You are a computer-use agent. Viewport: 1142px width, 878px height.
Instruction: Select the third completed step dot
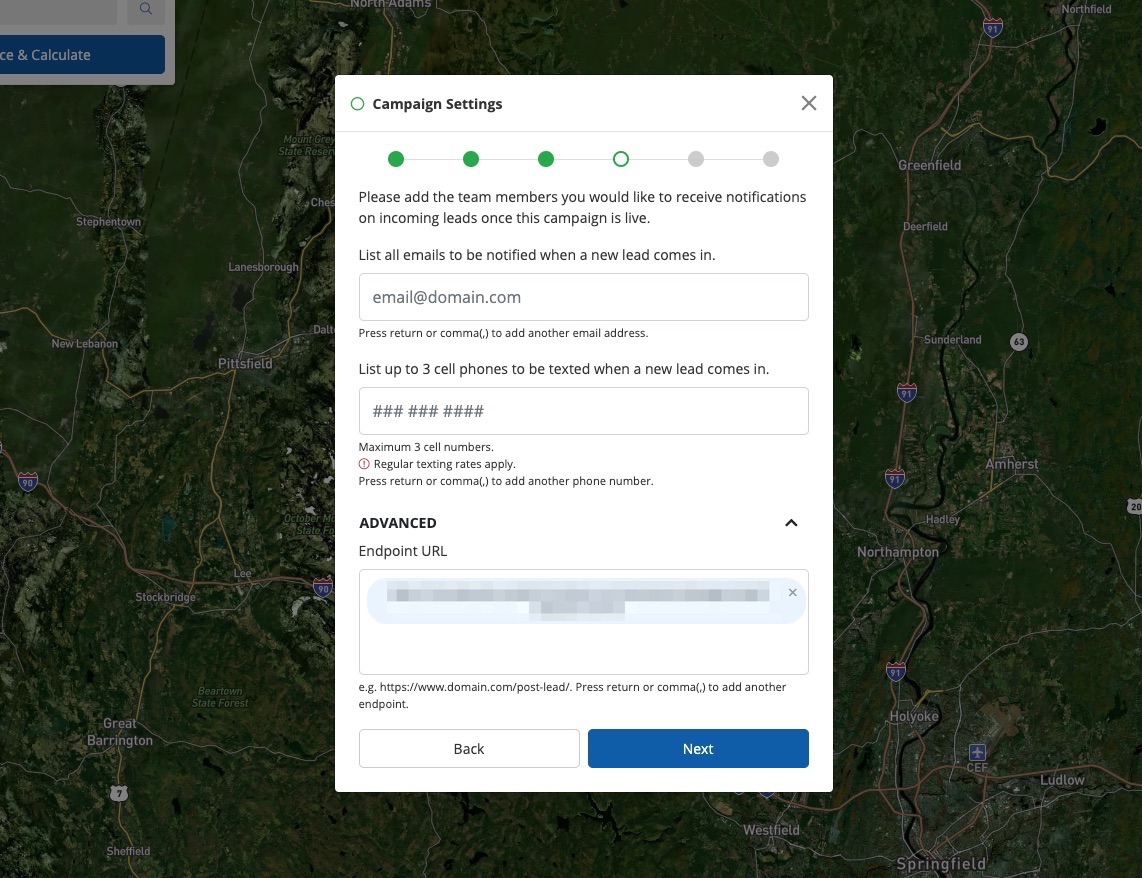546,159
